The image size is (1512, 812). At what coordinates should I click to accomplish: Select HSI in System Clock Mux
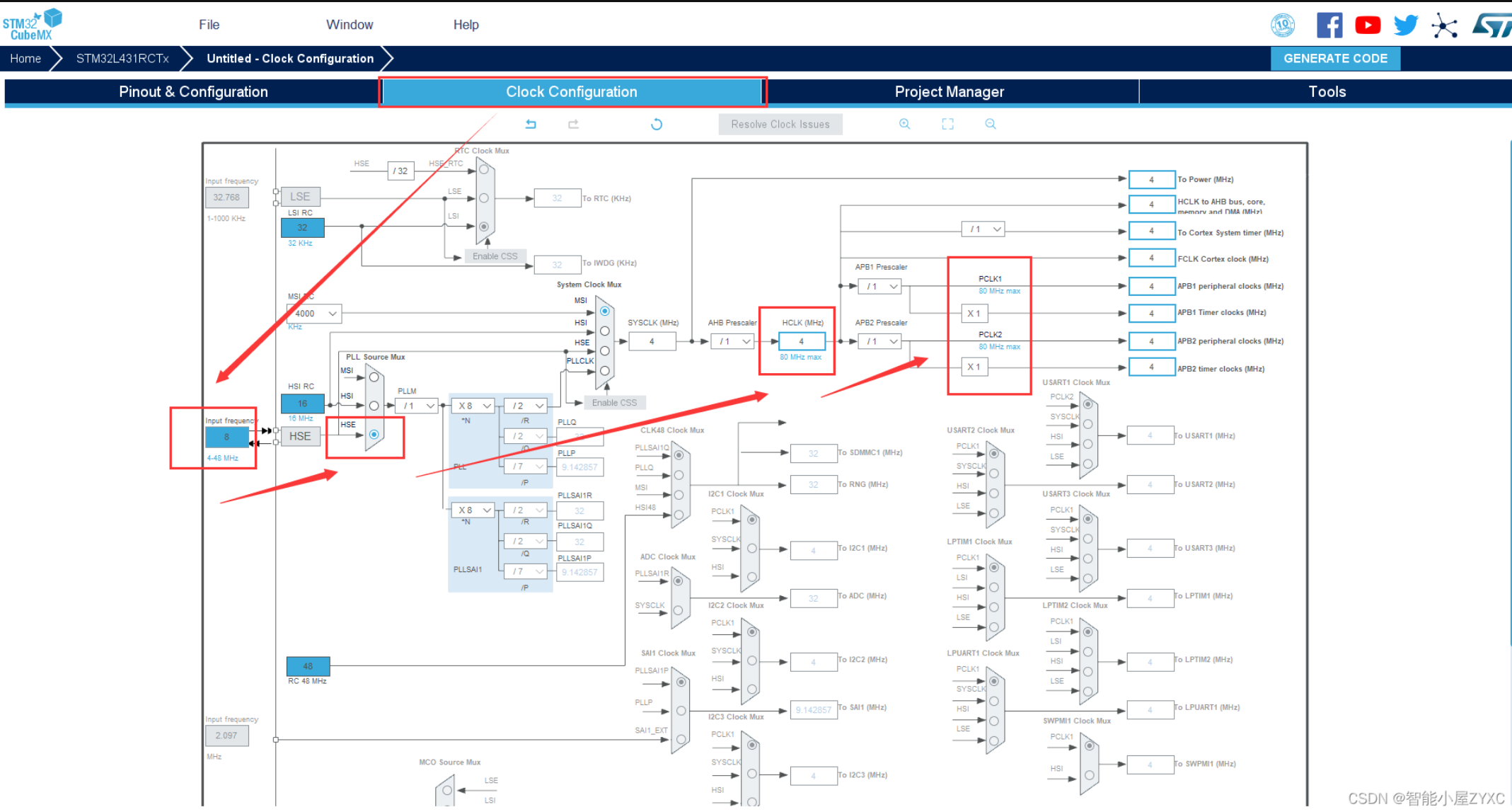[x=605, y=331]
